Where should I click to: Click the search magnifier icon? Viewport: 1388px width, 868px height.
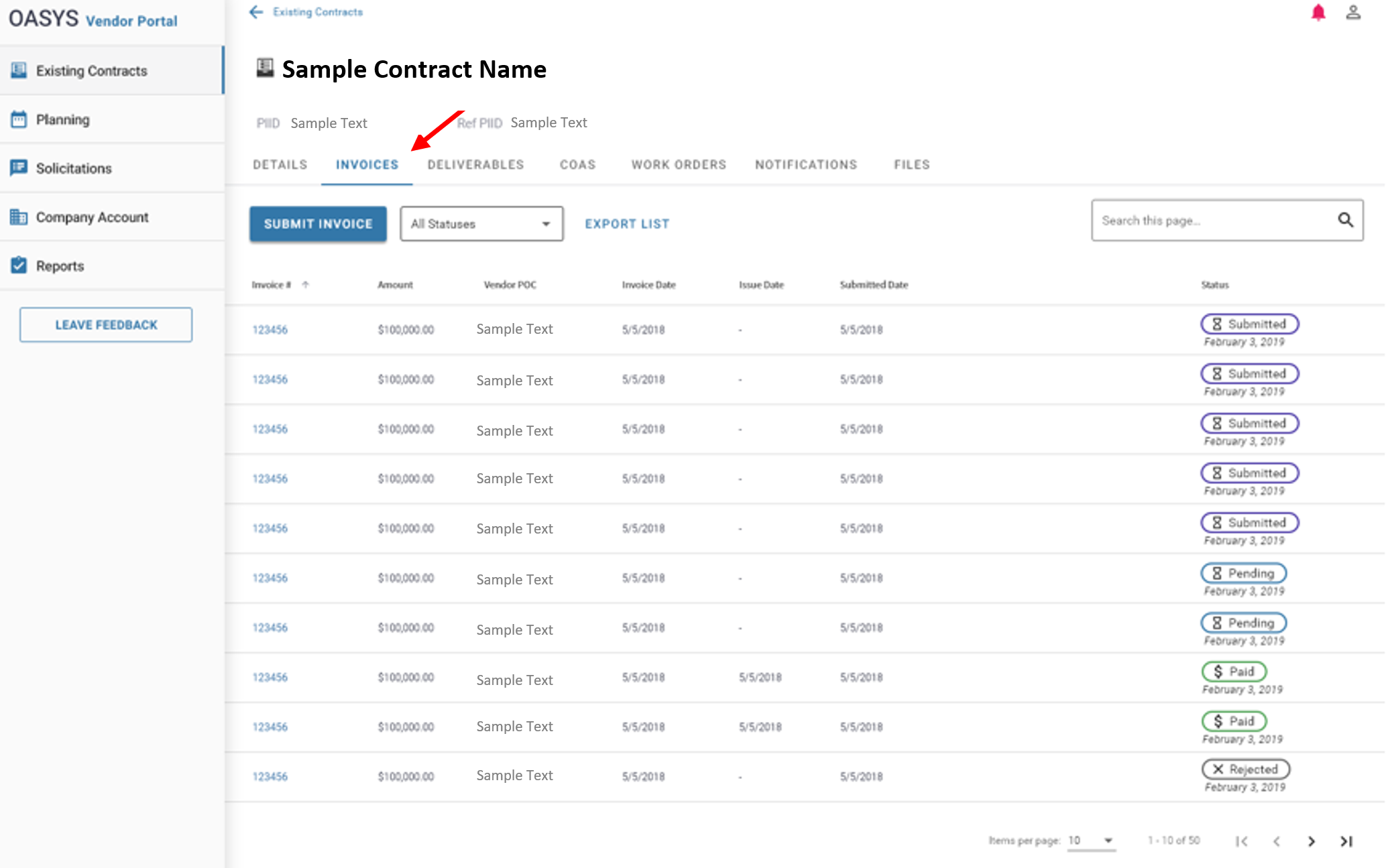1345,220
